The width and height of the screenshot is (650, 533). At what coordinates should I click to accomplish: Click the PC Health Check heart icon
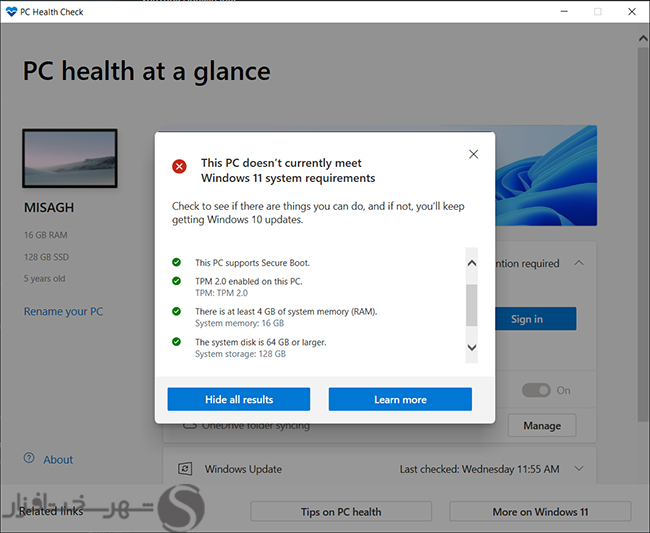point(11,12)
